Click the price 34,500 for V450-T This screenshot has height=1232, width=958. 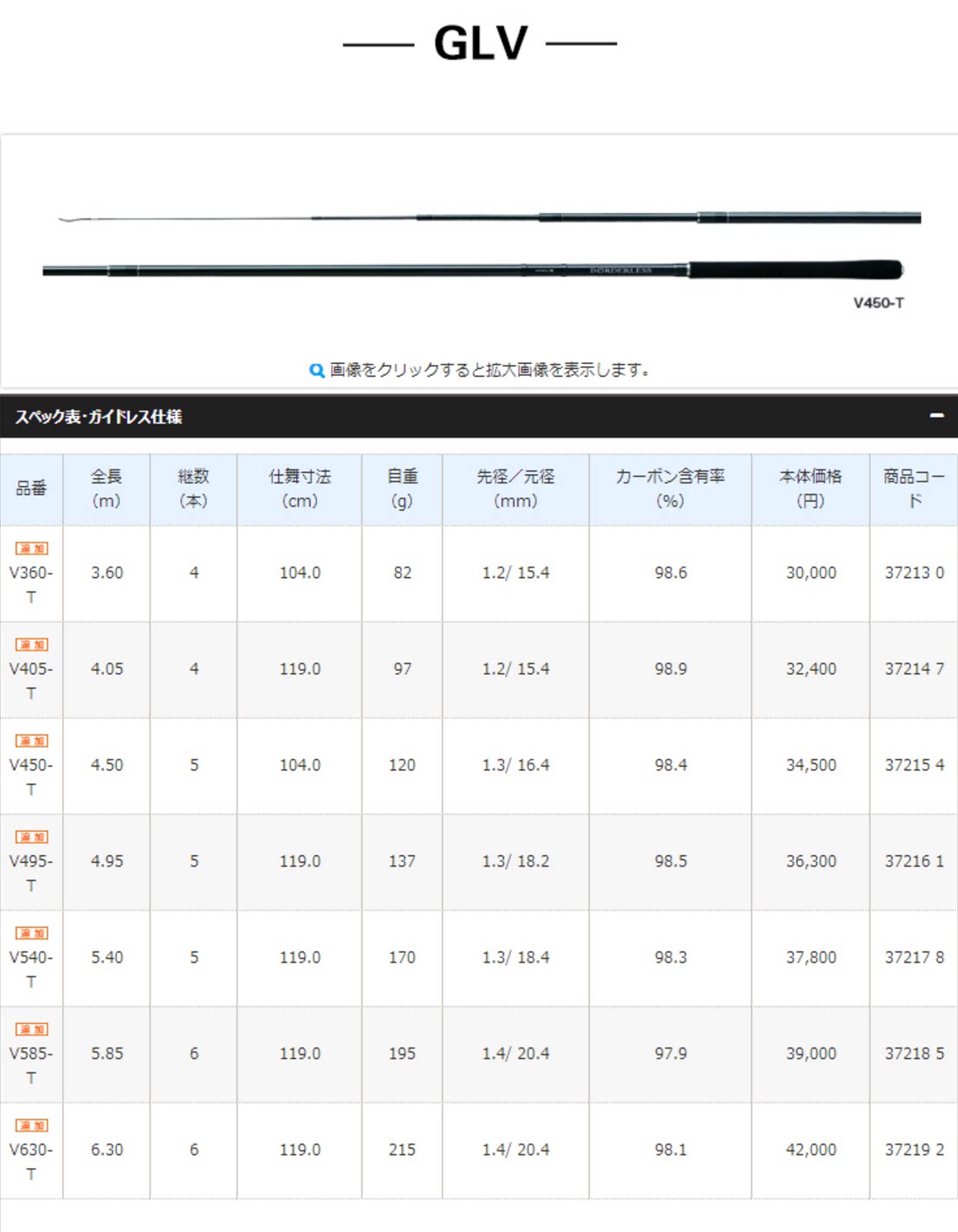click(811, 765)
